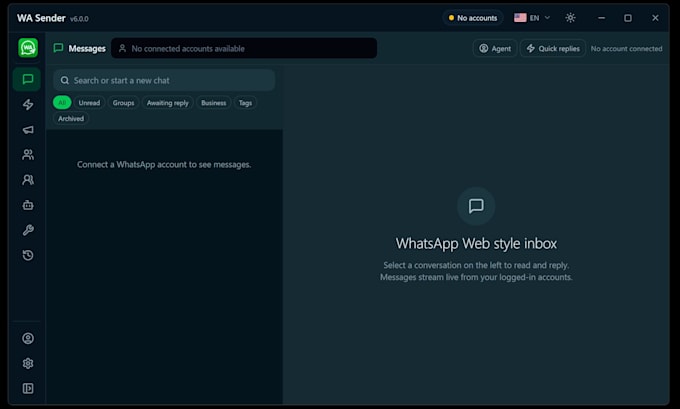The image size is (680, 409).
Task: Select the Awaiting reply filter chip
Action: point(168,103)
